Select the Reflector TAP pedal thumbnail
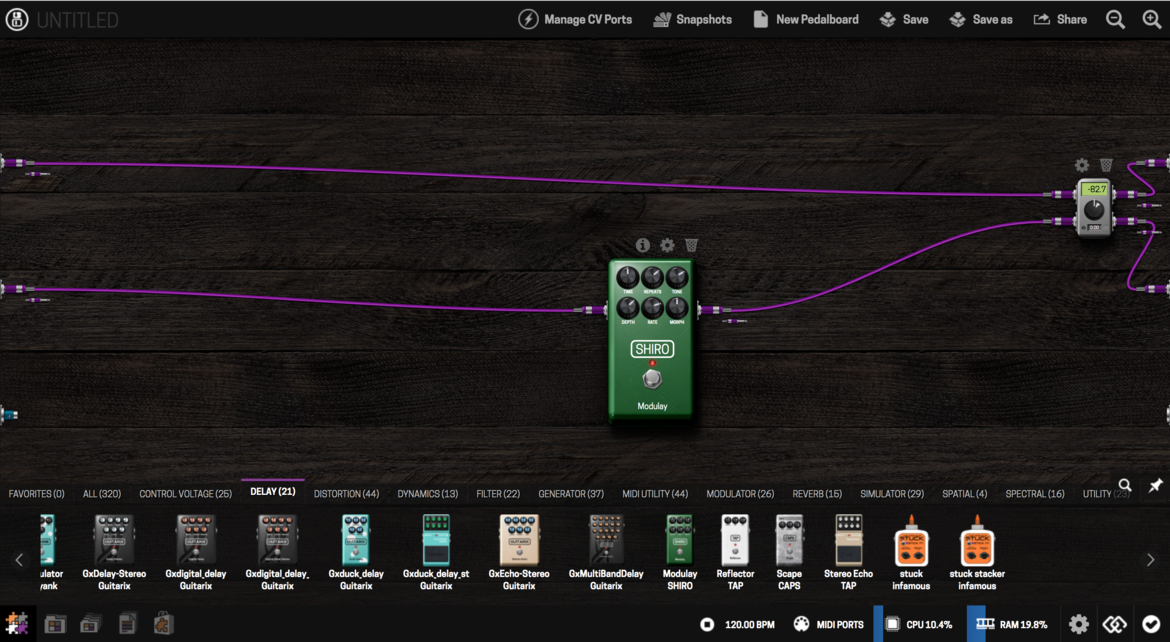Image resolution: width=1170 pixels, height=642 pixels. pos(735,550)
